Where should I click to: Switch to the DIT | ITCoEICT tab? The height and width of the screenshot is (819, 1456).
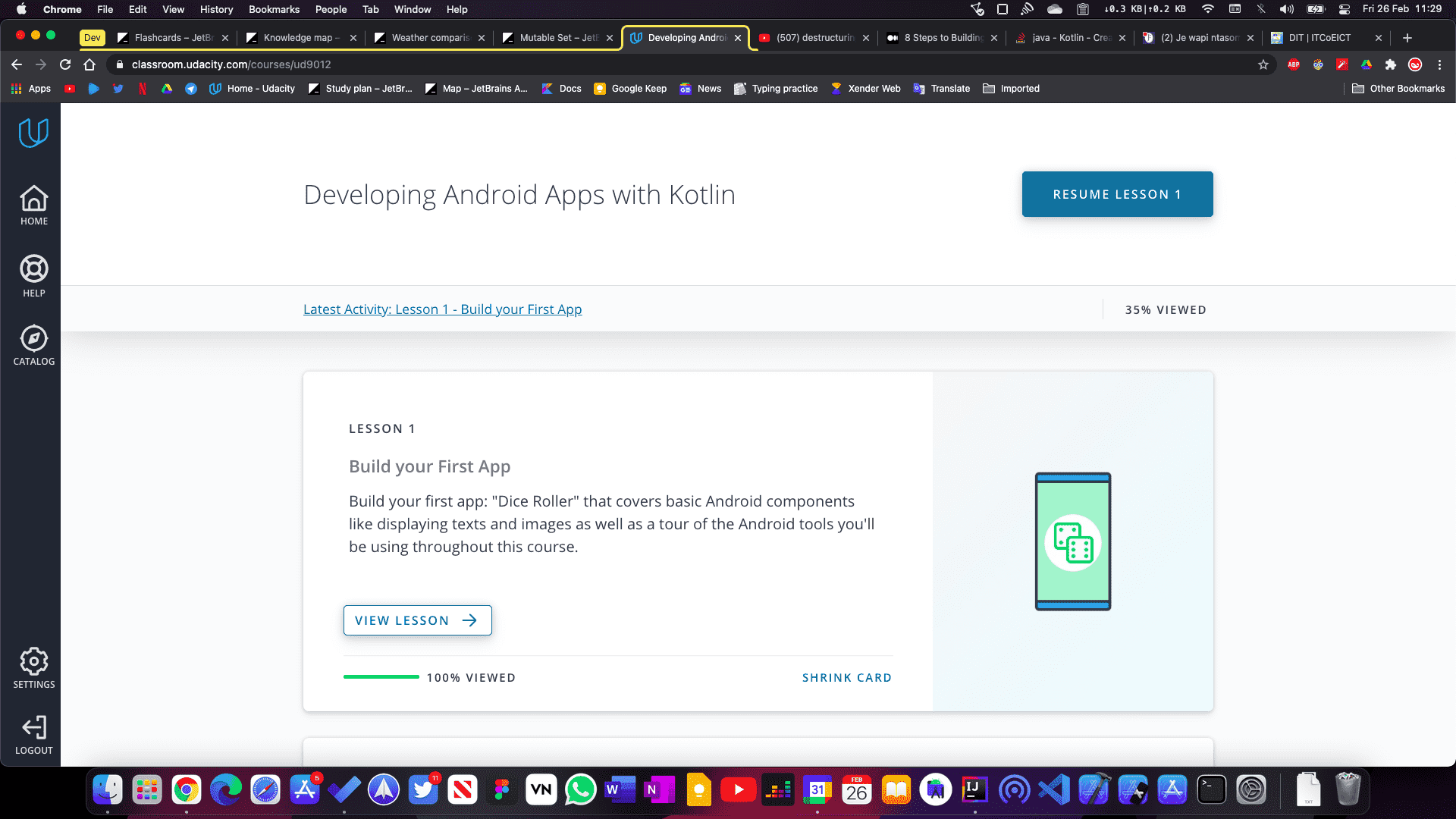coord(1327,38)
